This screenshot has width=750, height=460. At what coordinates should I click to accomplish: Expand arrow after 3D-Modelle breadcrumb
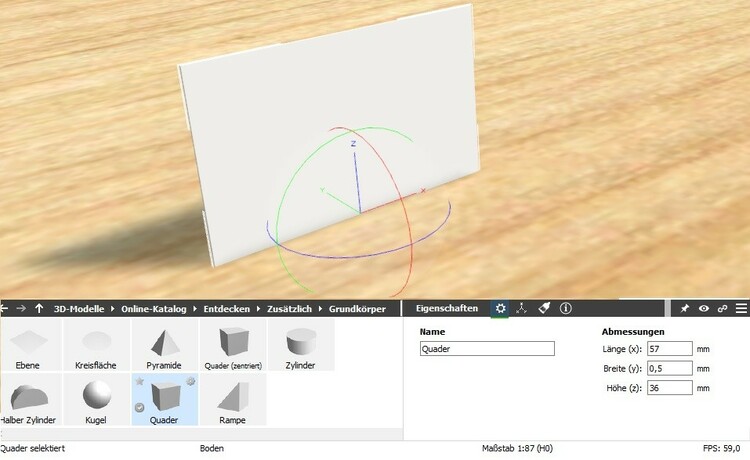pyautogui.click(x=113, y=309)
